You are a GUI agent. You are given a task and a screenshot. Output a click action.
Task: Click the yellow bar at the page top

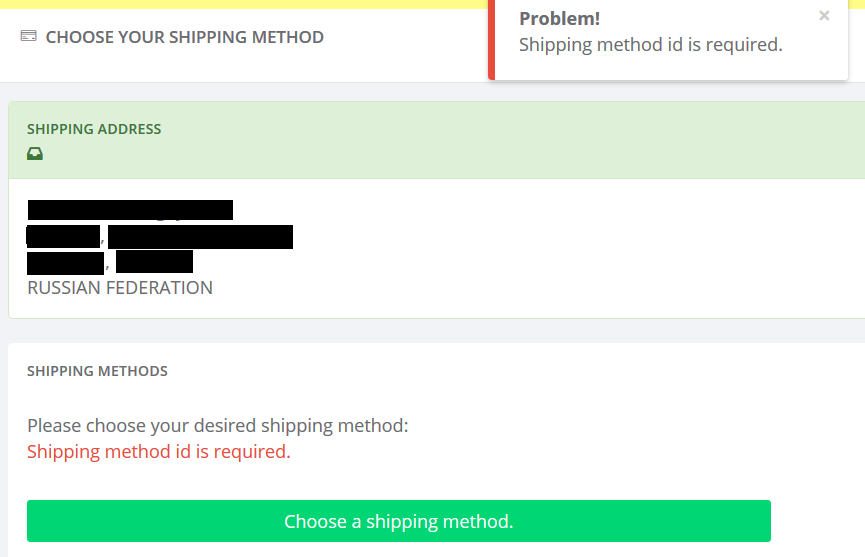point(240,4)
